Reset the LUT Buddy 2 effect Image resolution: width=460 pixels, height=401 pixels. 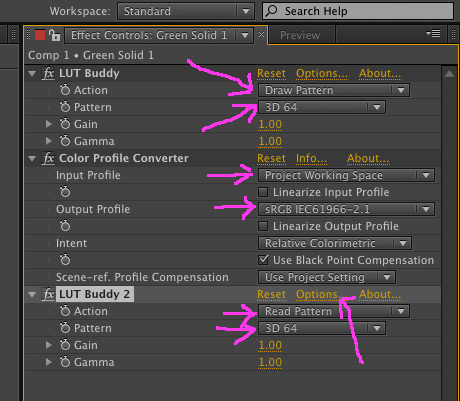click(x=271, y=294)
